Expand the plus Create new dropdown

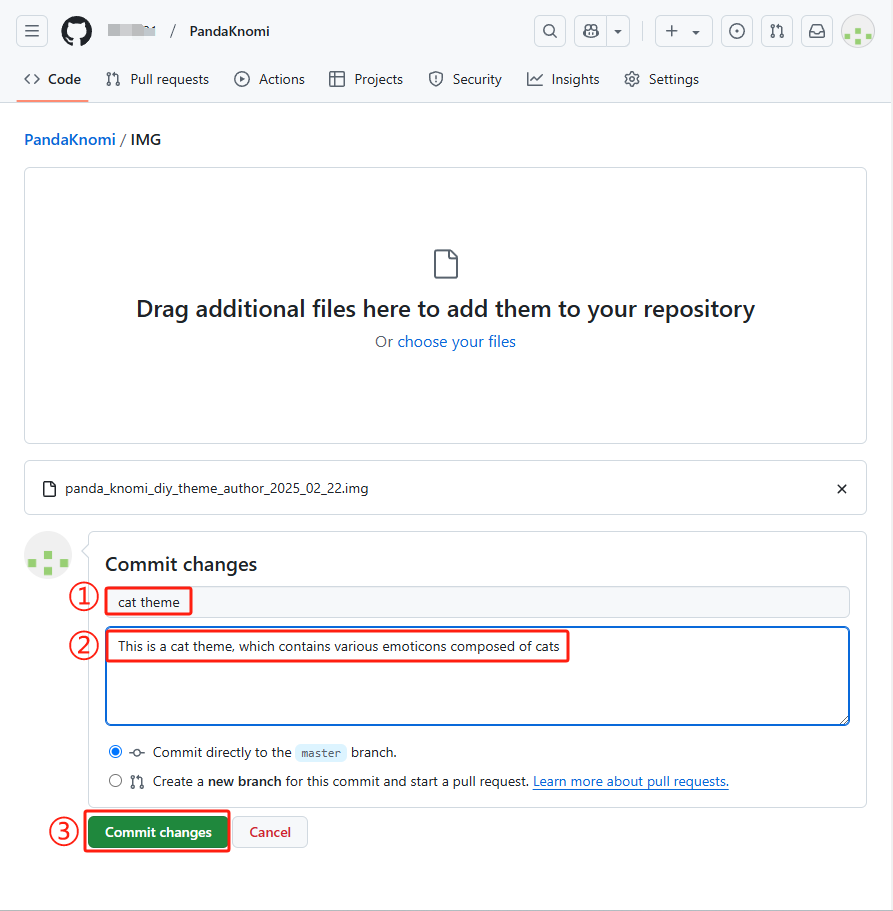(x=684, y=31)
